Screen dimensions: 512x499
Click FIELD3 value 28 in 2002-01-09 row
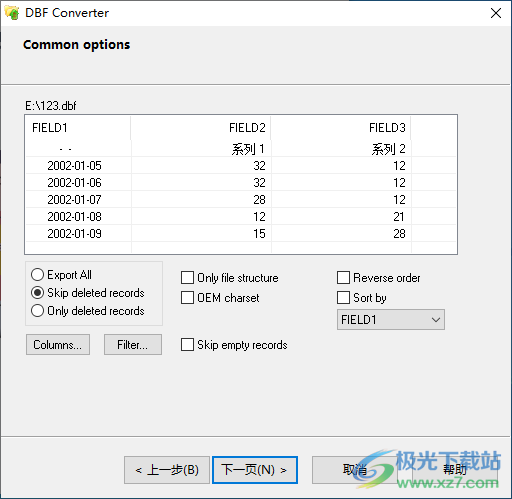coord(341,234)
